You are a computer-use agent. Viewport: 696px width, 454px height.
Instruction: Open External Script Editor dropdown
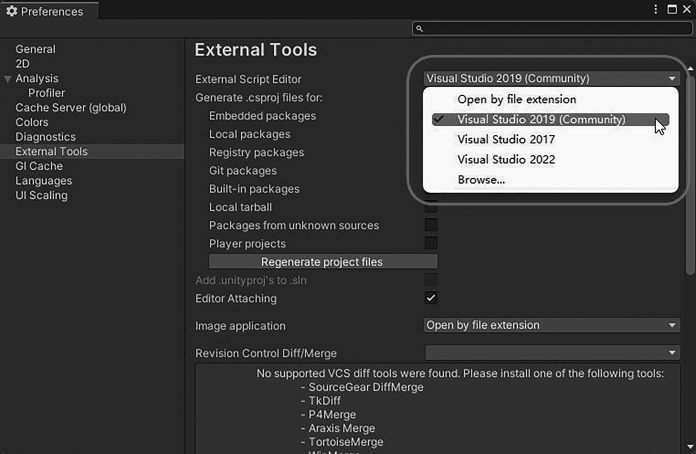coord(552,79)
